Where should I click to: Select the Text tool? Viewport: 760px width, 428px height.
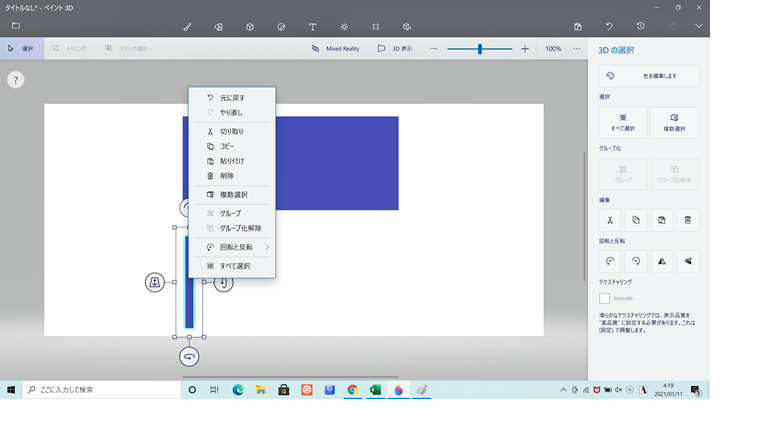point(313,27)
